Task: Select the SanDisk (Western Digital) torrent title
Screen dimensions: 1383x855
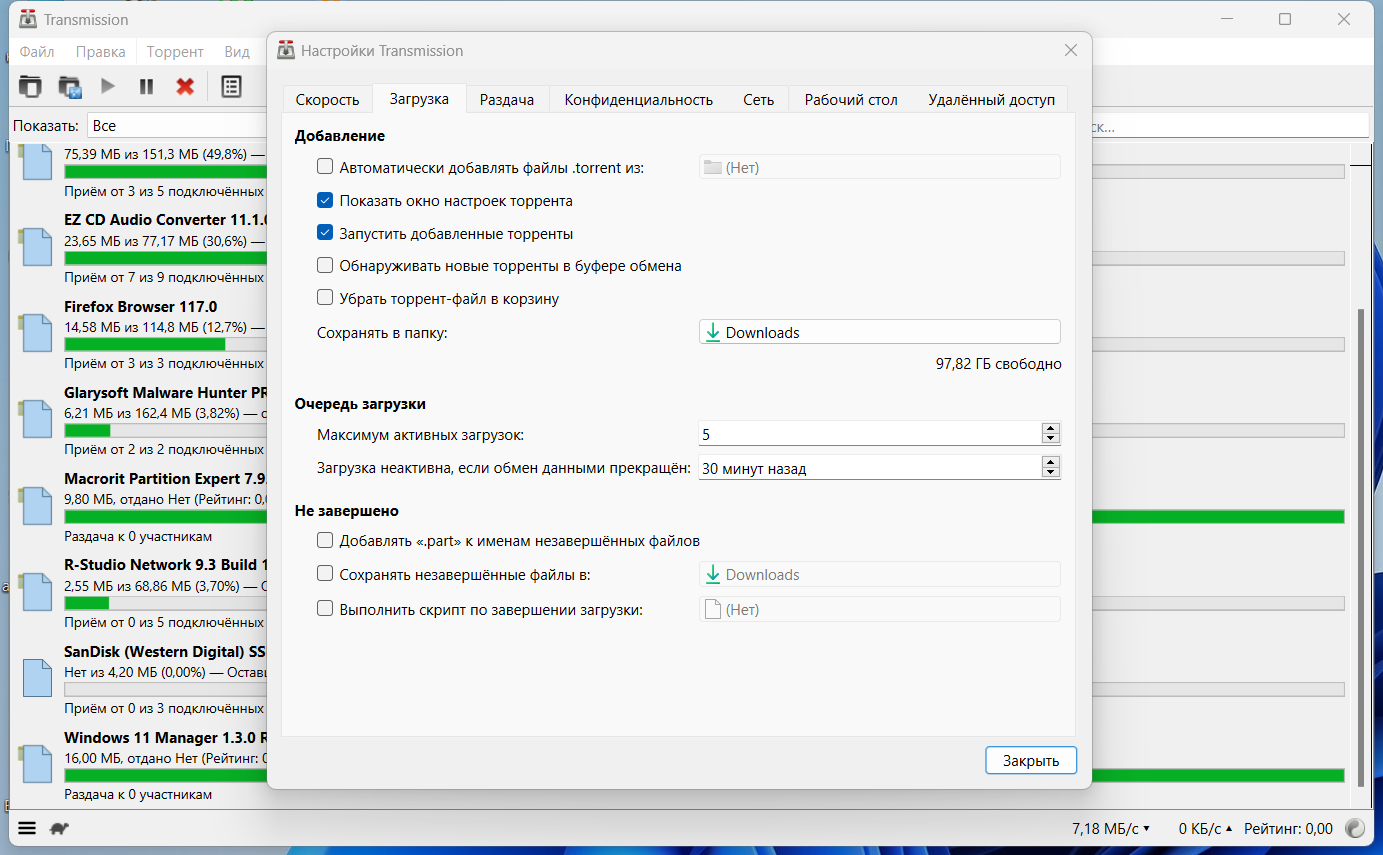Action: point(166,651)
